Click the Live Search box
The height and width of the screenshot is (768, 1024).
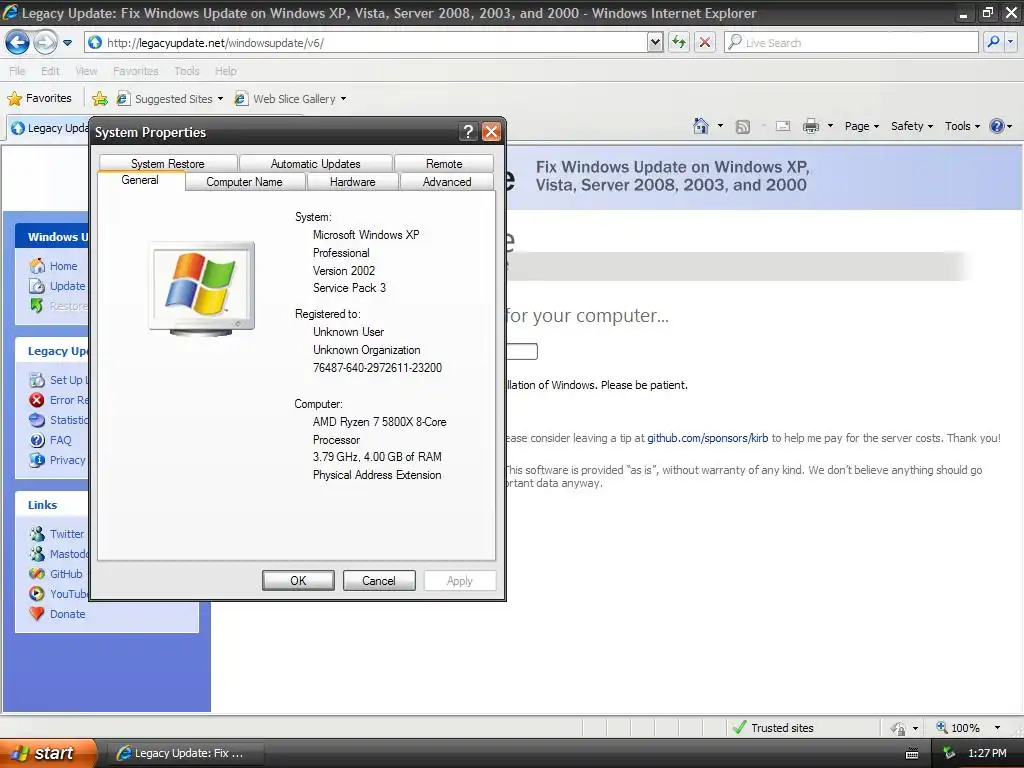tap(850, 42)
